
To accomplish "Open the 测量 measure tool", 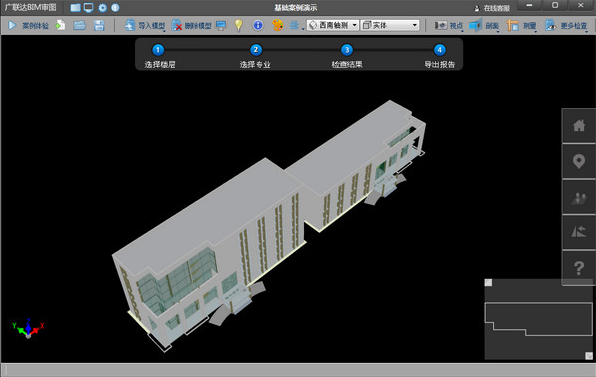I will [x=522, y=25].
